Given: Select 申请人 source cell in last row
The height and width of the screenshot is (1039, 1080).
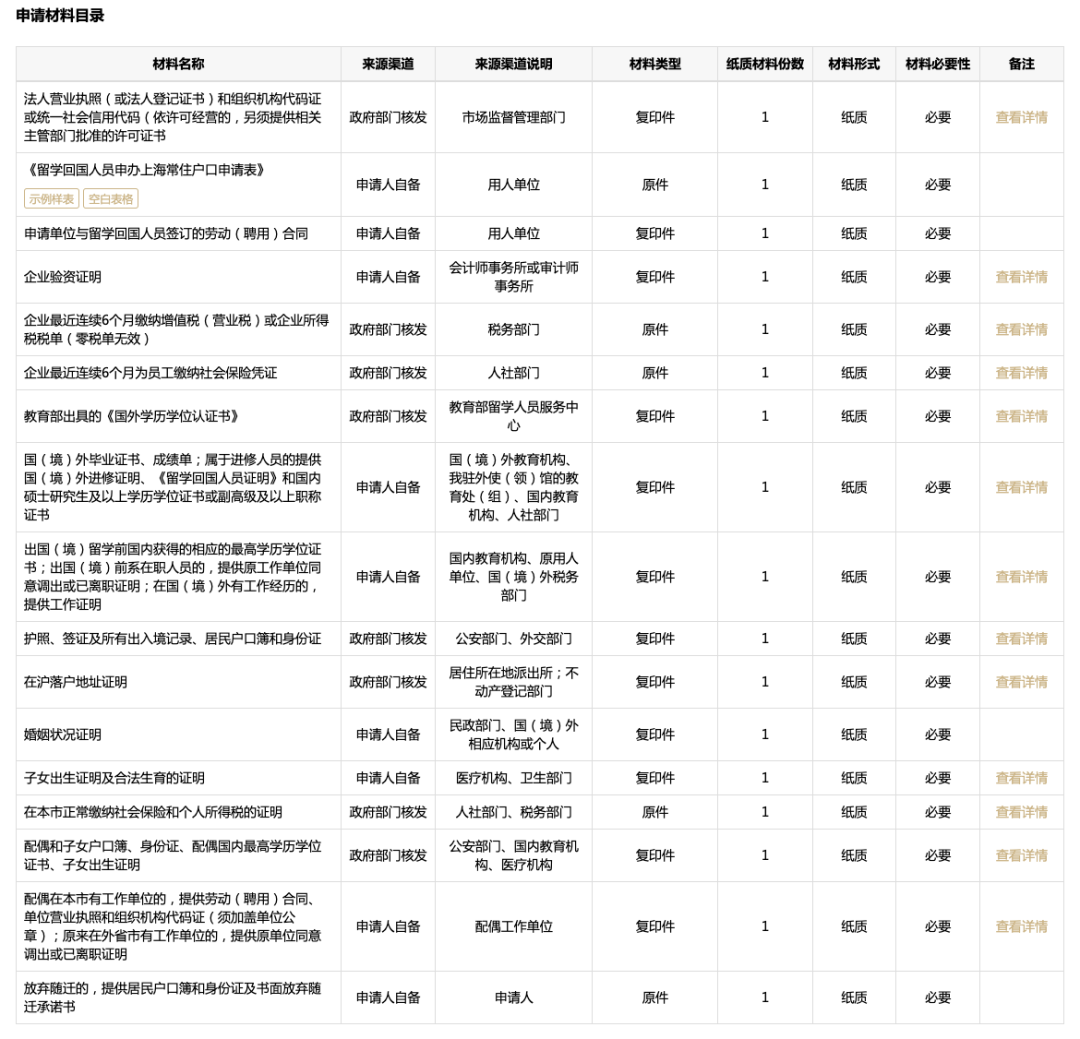Looking at the screenshot, I should coord(514,998).
